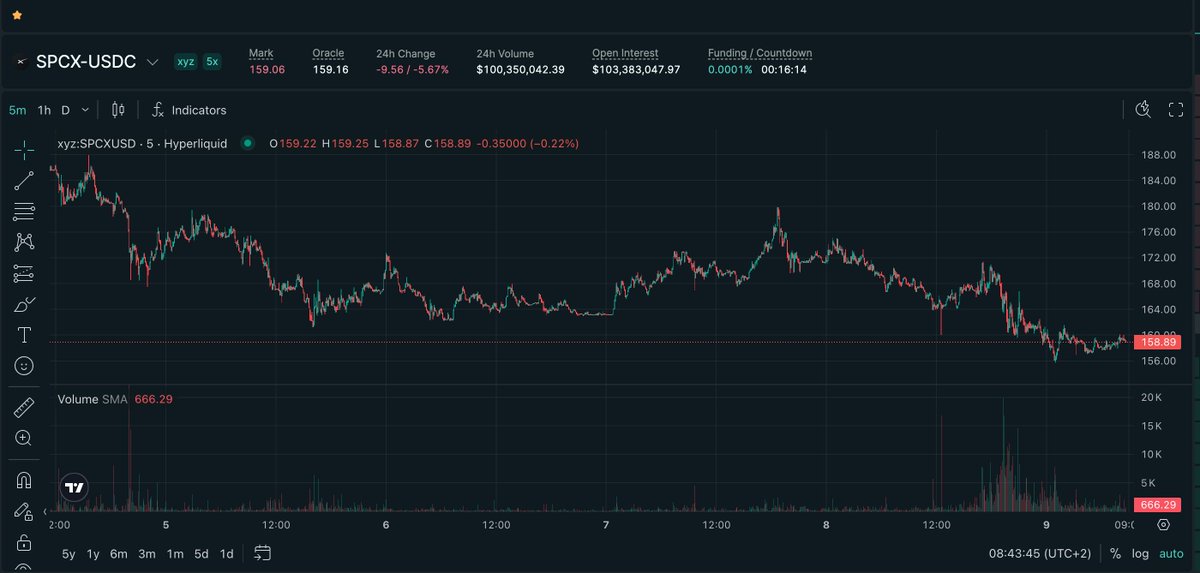Toggle stay in drawing mode pencil-lock
This screenshot has height=573, width=1200.
[x=24, y=511]
